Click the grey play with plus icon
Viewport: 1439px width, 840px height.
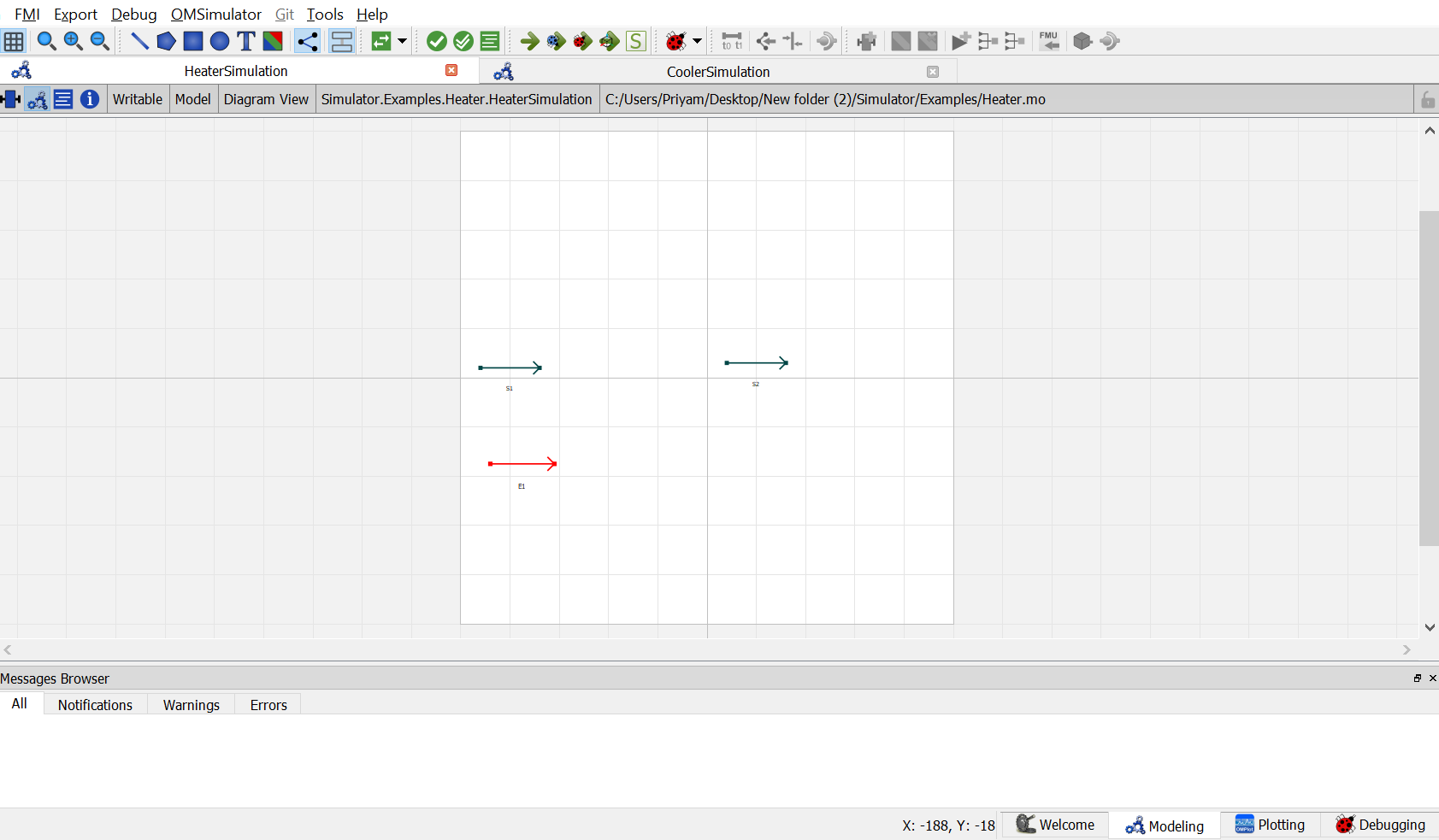coord(961,41)
